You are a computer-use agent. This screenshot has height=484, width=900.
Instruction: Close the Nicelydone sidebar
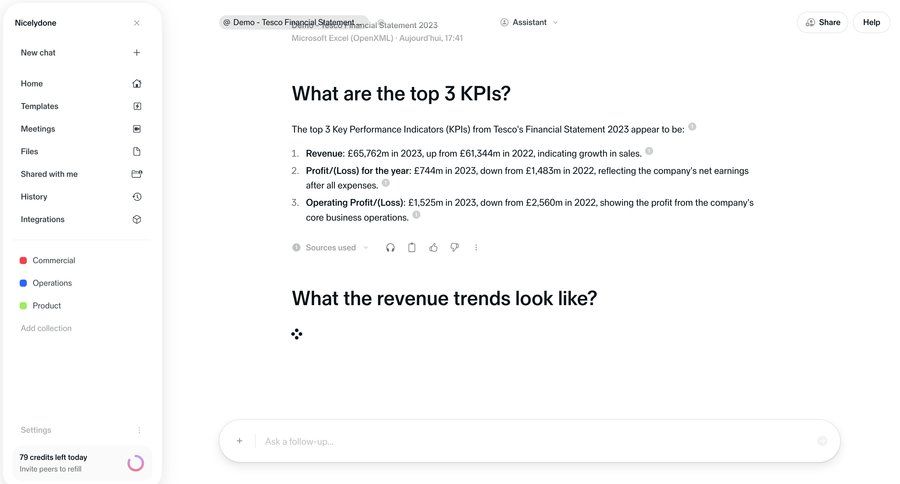(x=137, y=23)
